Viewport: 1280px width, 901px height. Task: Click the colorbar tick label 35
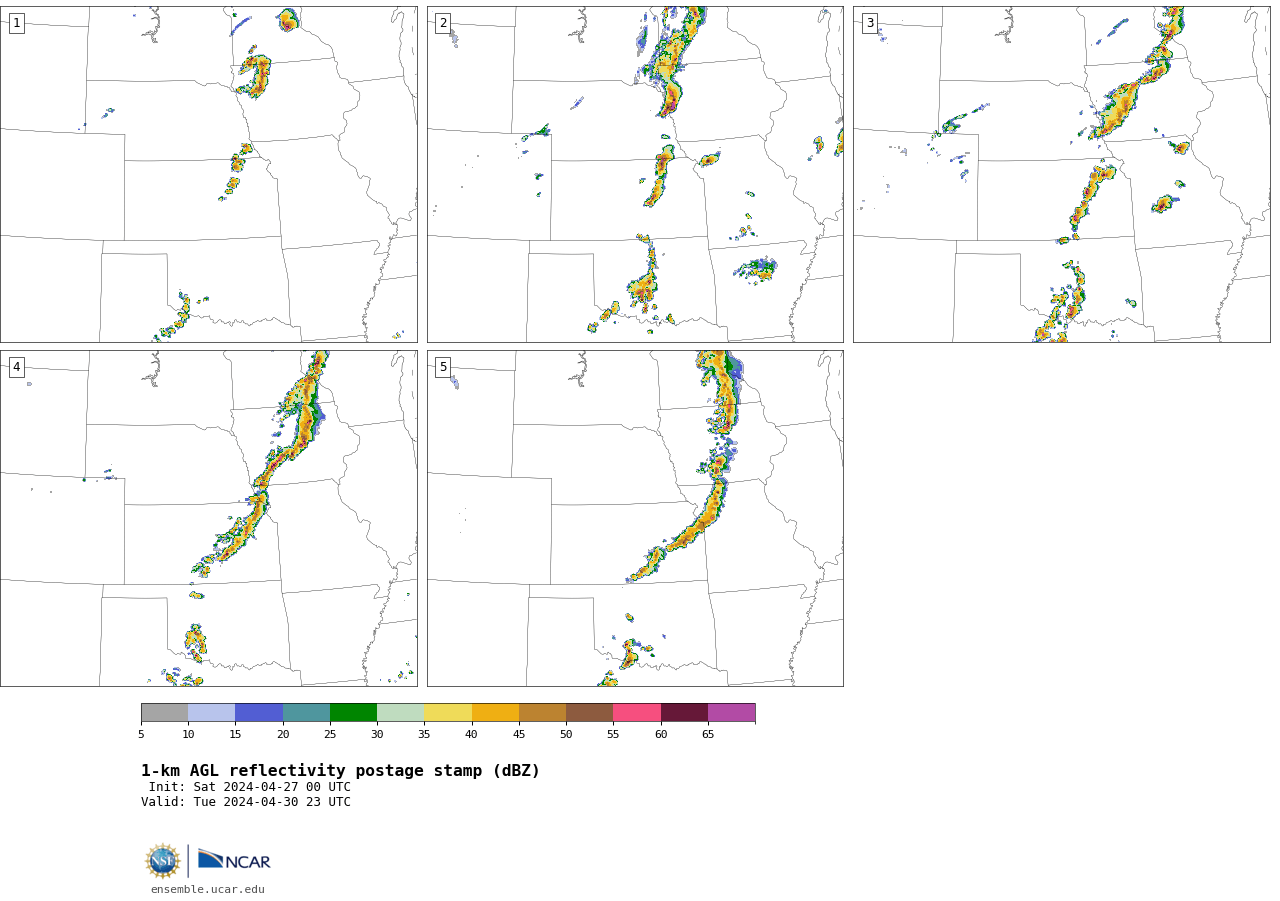tap(424, 735)
